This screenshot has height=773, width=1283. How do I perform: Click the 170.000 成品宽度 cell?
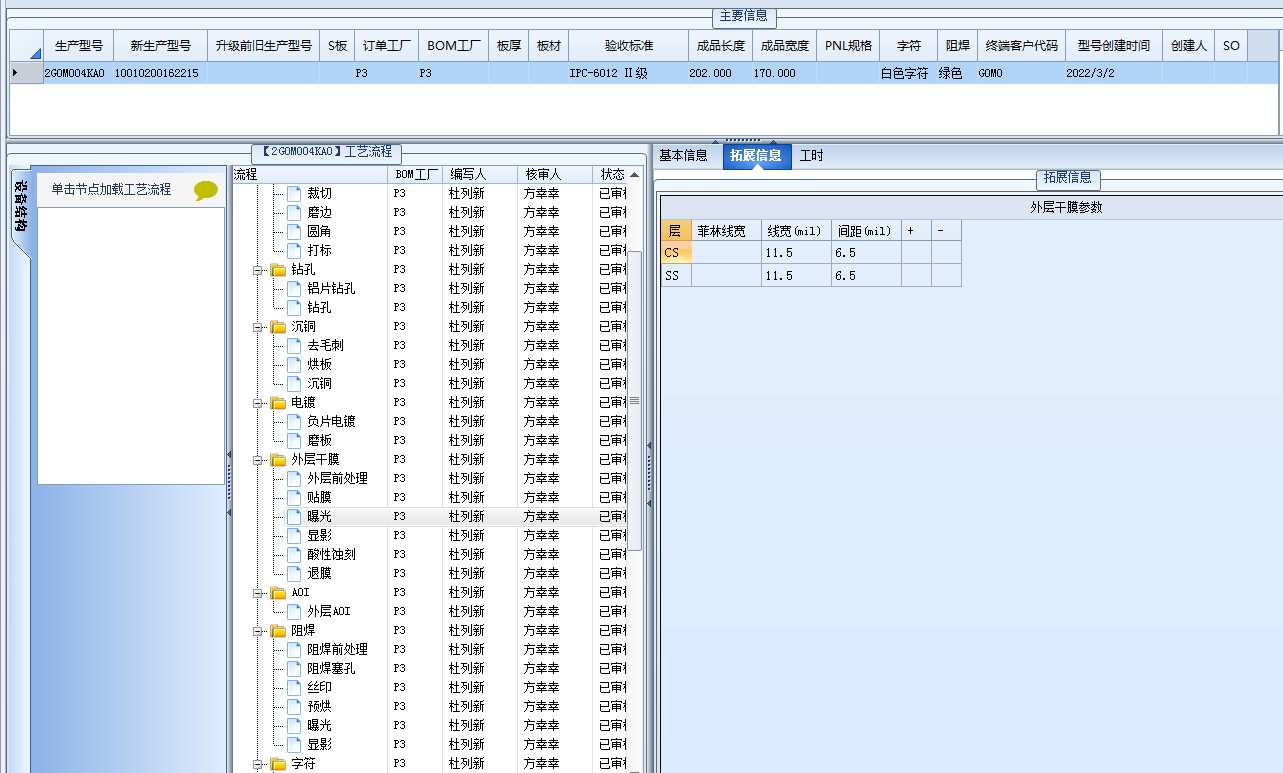pos(784,73)
